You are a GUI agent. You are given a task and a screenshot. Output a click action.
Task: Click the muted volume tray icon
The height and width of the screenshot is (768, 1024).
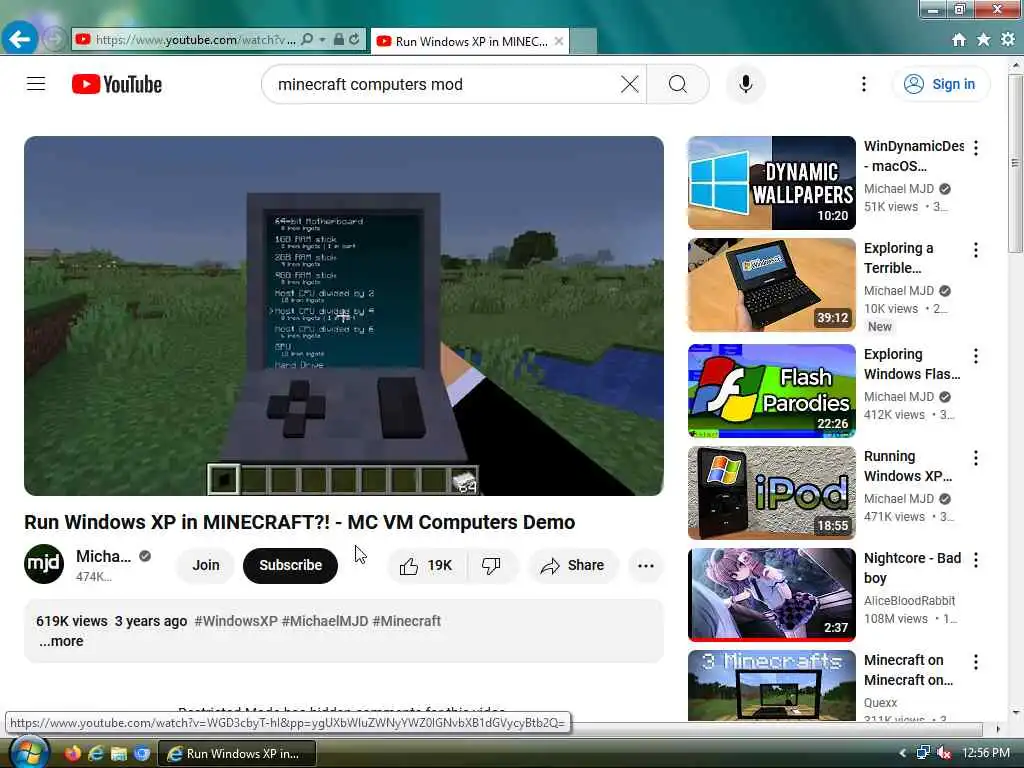(944, 753)
